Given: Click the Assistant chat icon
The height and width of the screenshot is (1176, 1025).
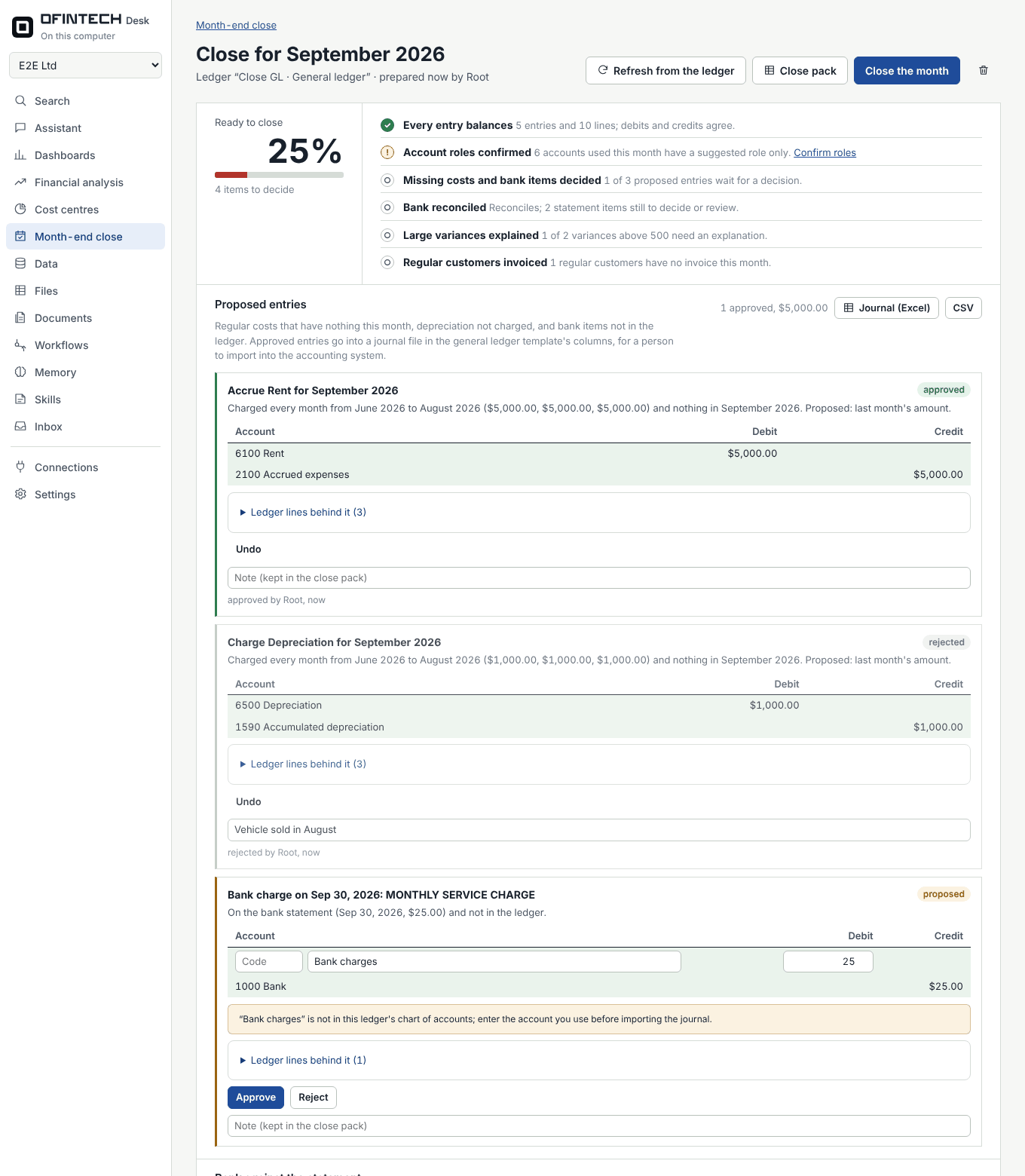Looking at the screenshot, I should coord(20,128).
